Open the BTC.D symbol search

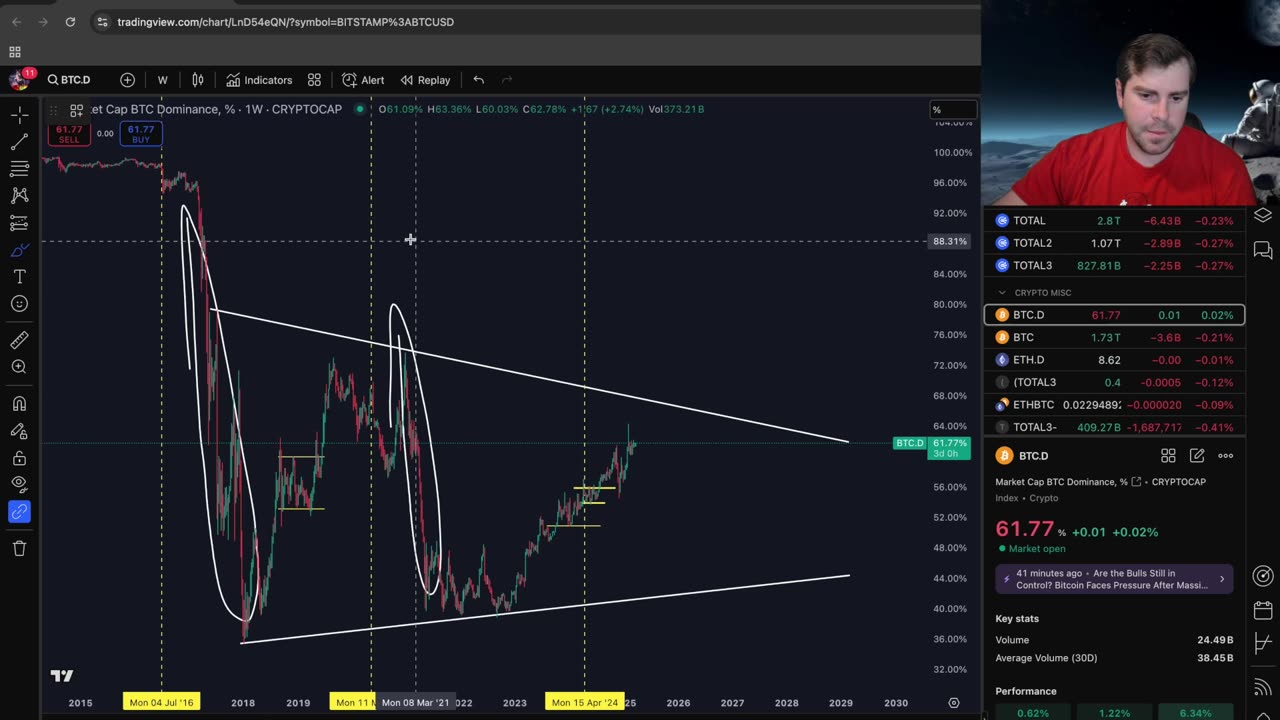pos(69,80)
